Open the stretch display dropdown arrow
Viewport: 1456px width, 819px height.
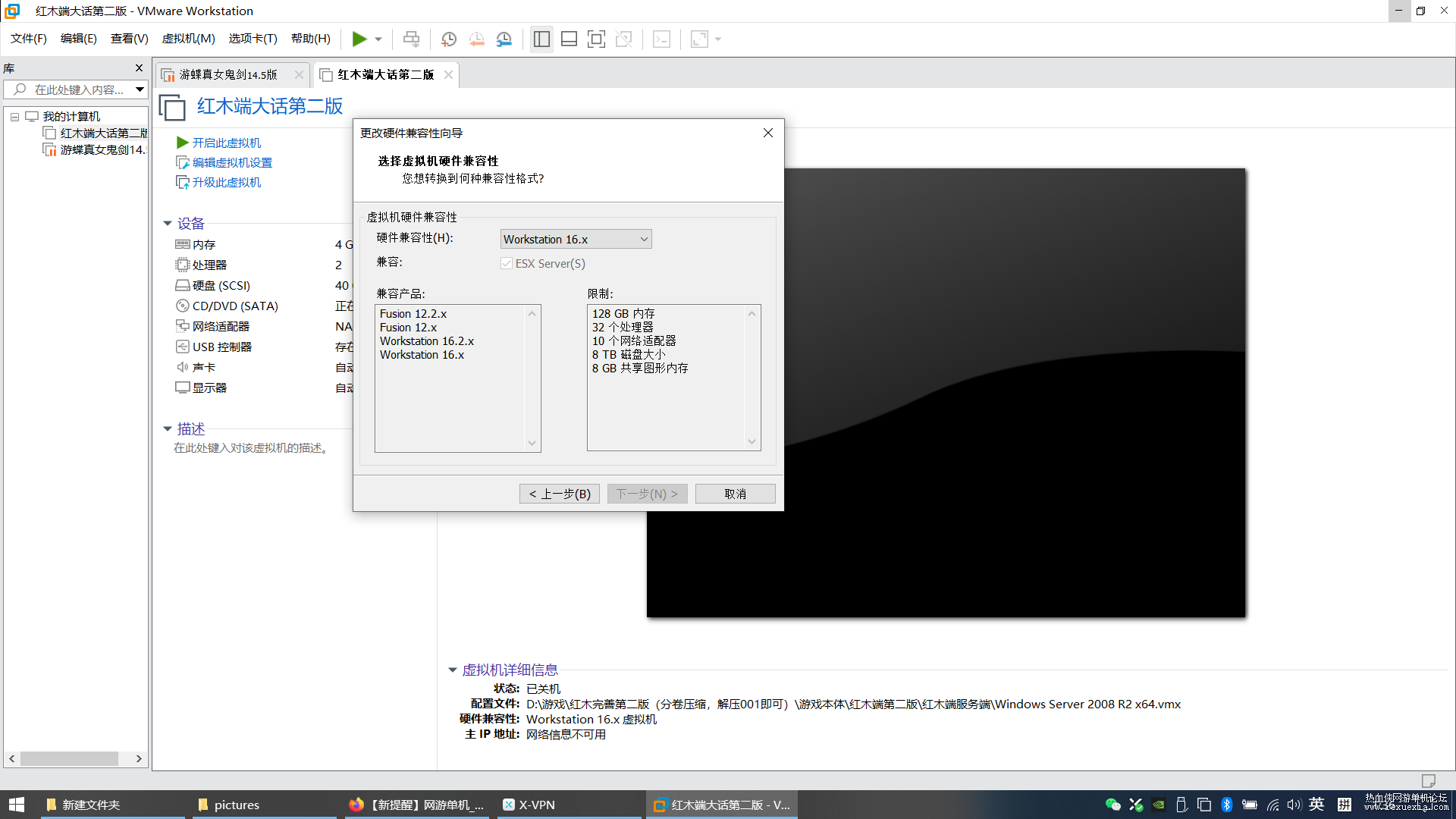coord(718,39)
